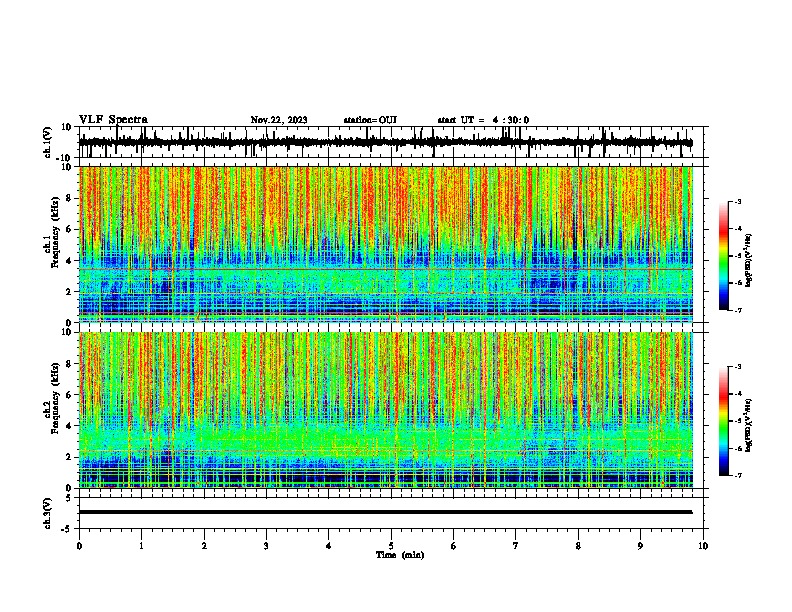Click time axis tick label "8"
Viewport: 792px width, 612px height.
[578, 546]
